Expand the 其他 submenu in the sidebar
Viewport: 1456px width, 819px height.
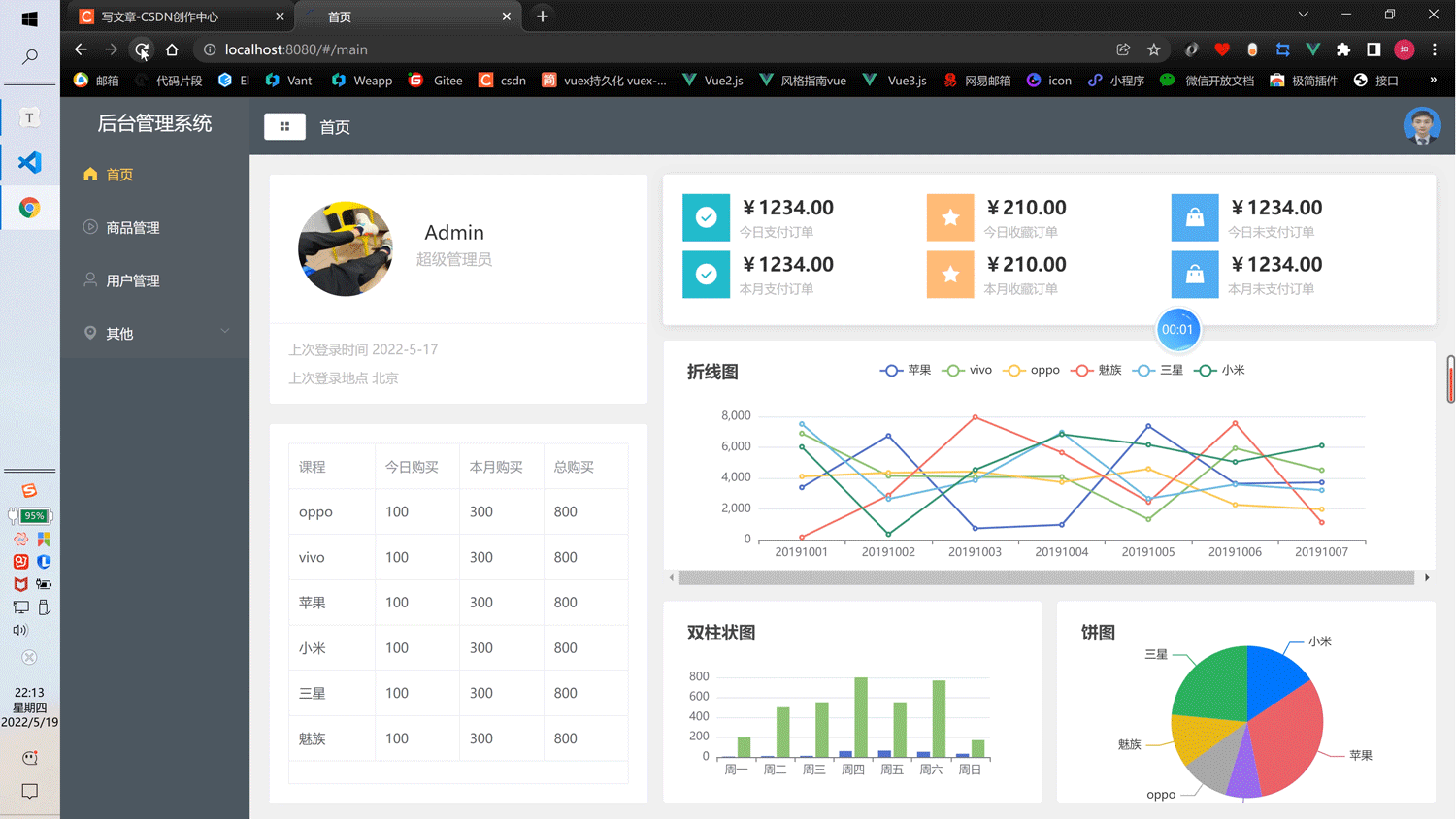click(x=154, y=333)
